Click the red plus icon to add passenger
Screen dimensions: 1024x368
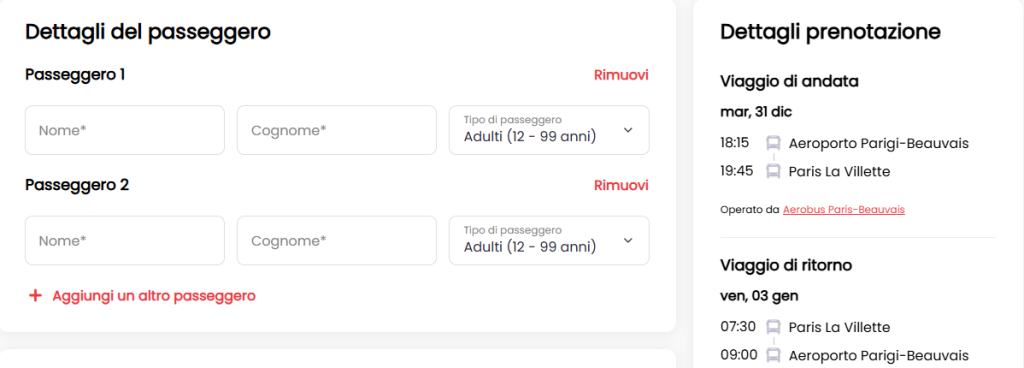pos(35,296)
